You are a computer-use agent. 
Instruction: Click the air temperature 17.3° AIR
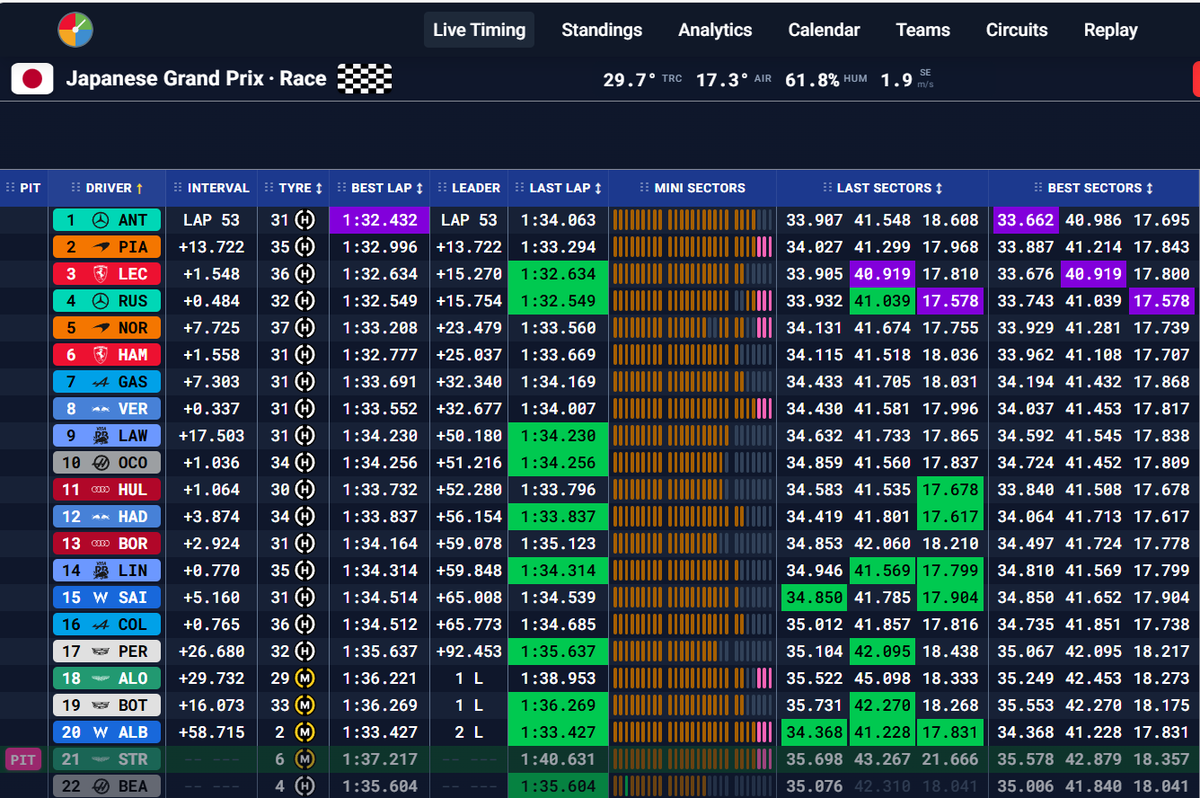coord(734,79)
